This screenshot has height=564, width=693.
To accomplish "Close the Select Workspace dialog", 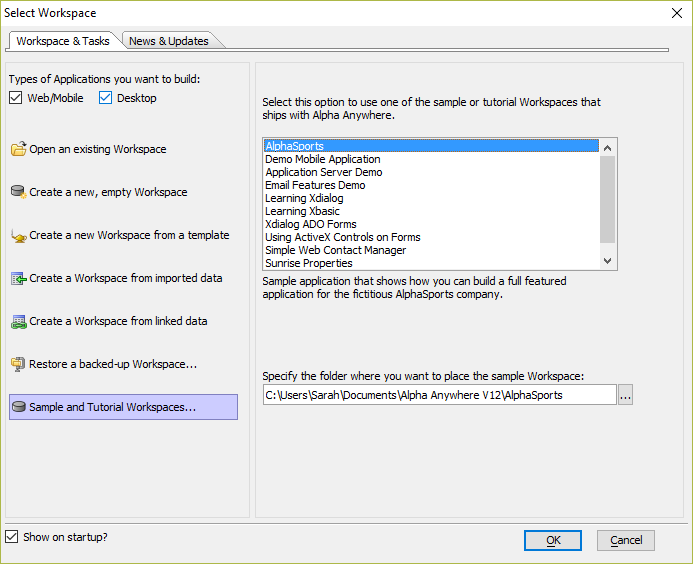I will [x=677, y=13].
